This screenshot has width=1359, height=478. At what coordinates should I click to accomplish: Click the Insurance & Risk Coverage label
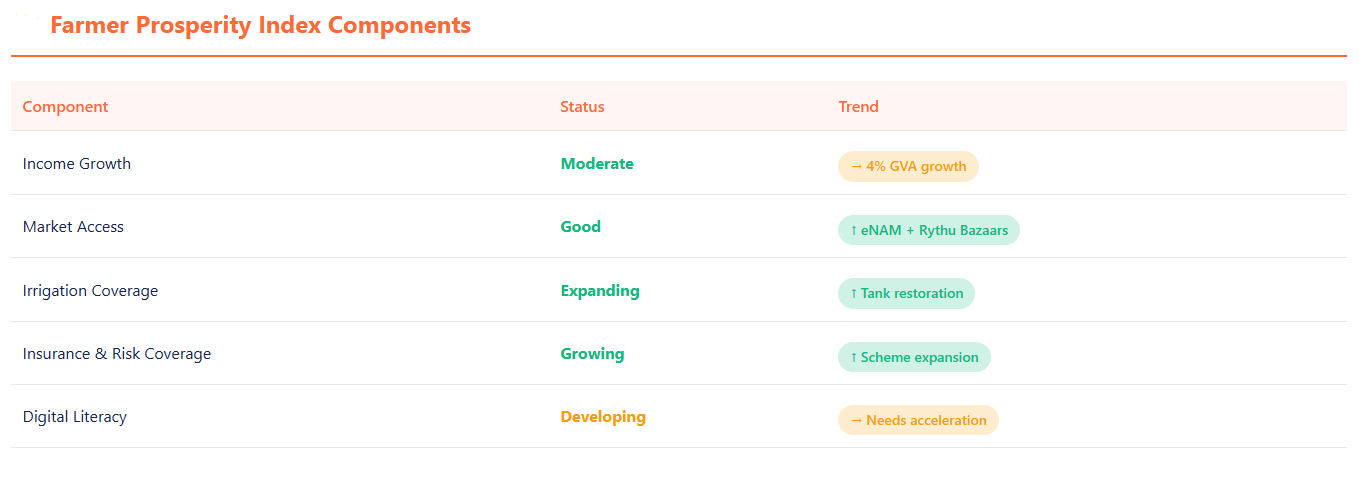coord(117,354)
